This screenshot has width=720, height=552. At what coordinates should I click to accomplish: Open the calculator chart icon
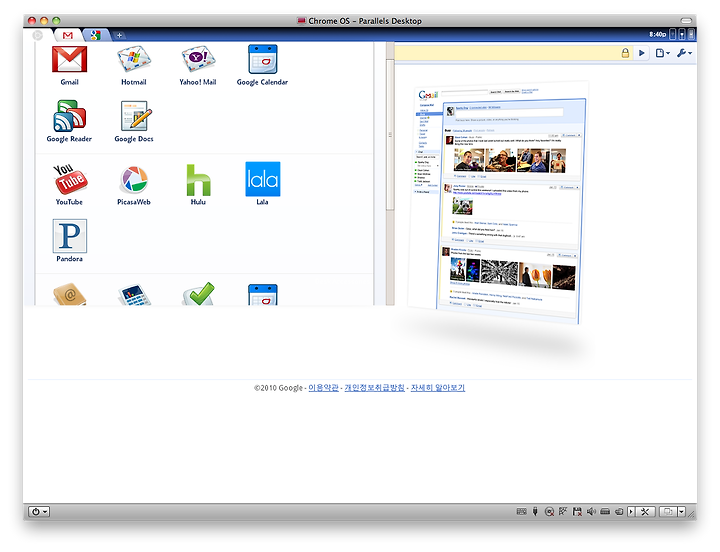134,295
